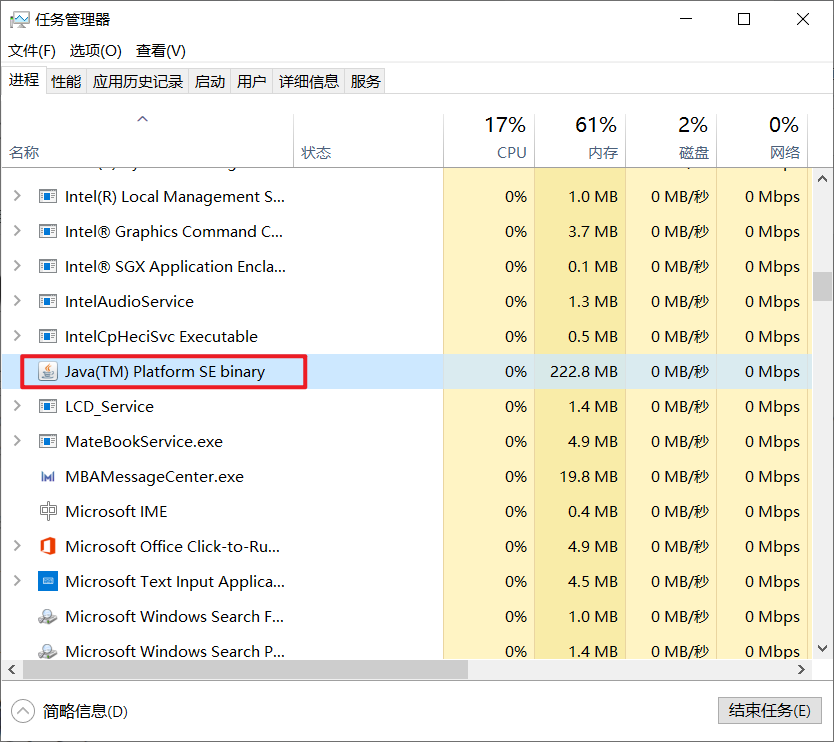Click the horizontal scrollbar thumb
Viewport: 834px width, 742px height.
(x=245, y=670)
